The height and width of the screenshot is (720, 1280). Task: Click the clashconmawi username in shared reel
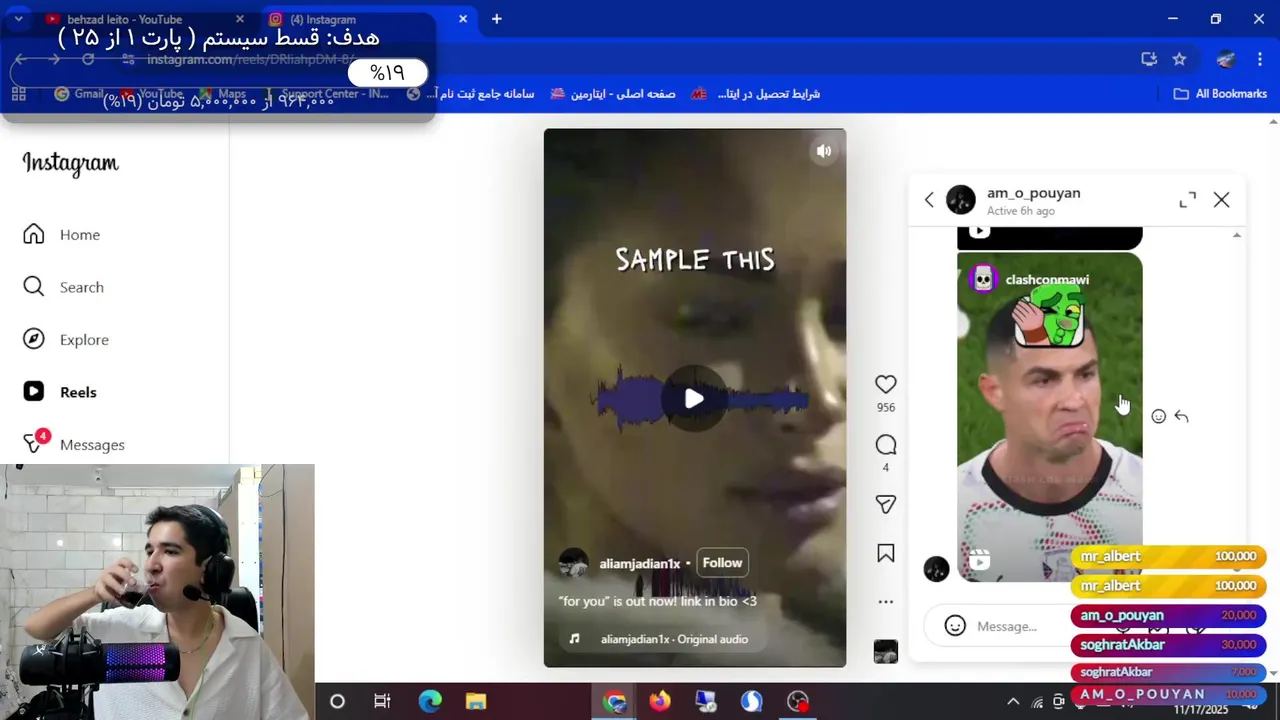pos(1047,279)
